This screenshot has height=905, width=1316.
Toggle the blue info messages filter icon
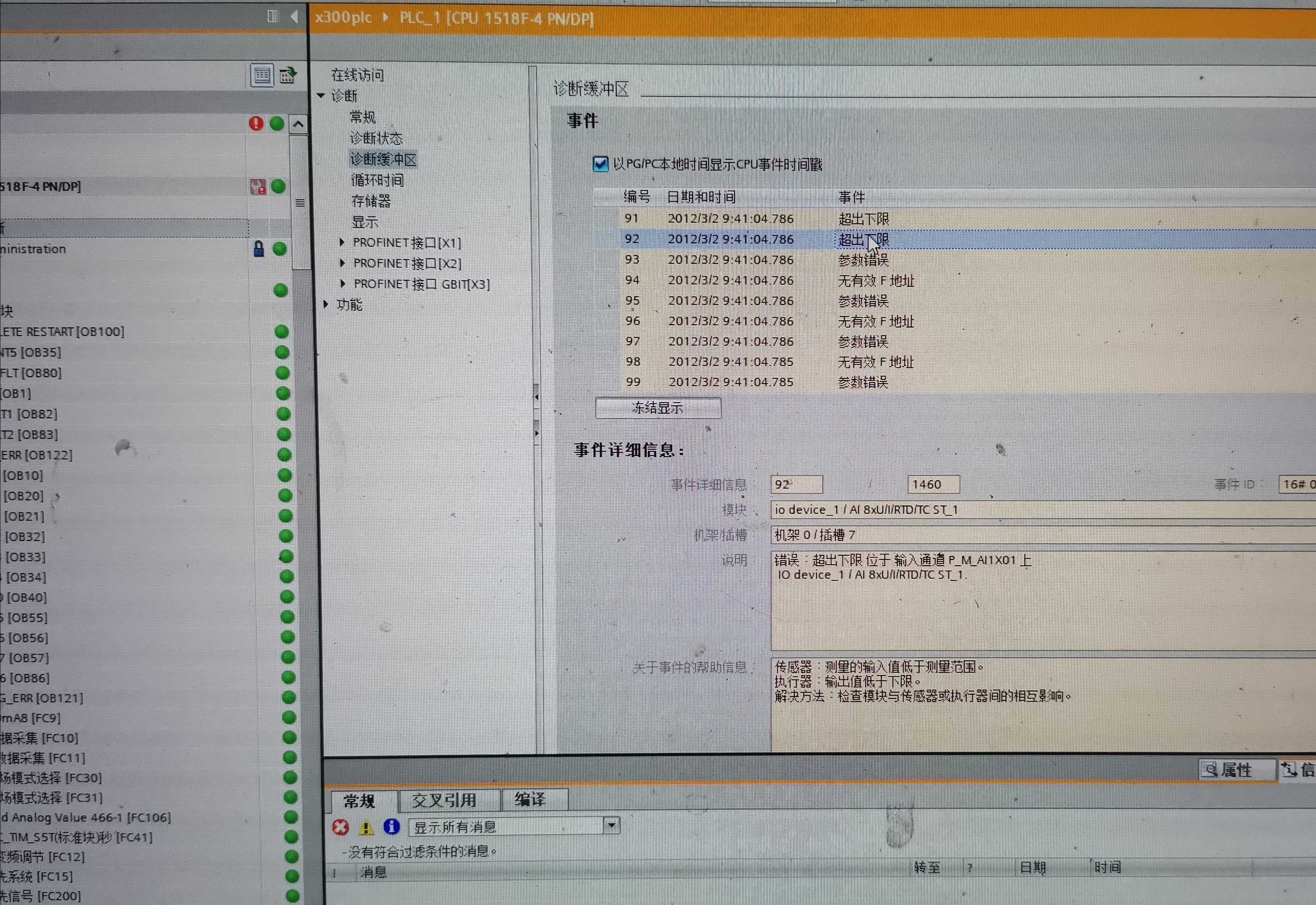[391, 827]
